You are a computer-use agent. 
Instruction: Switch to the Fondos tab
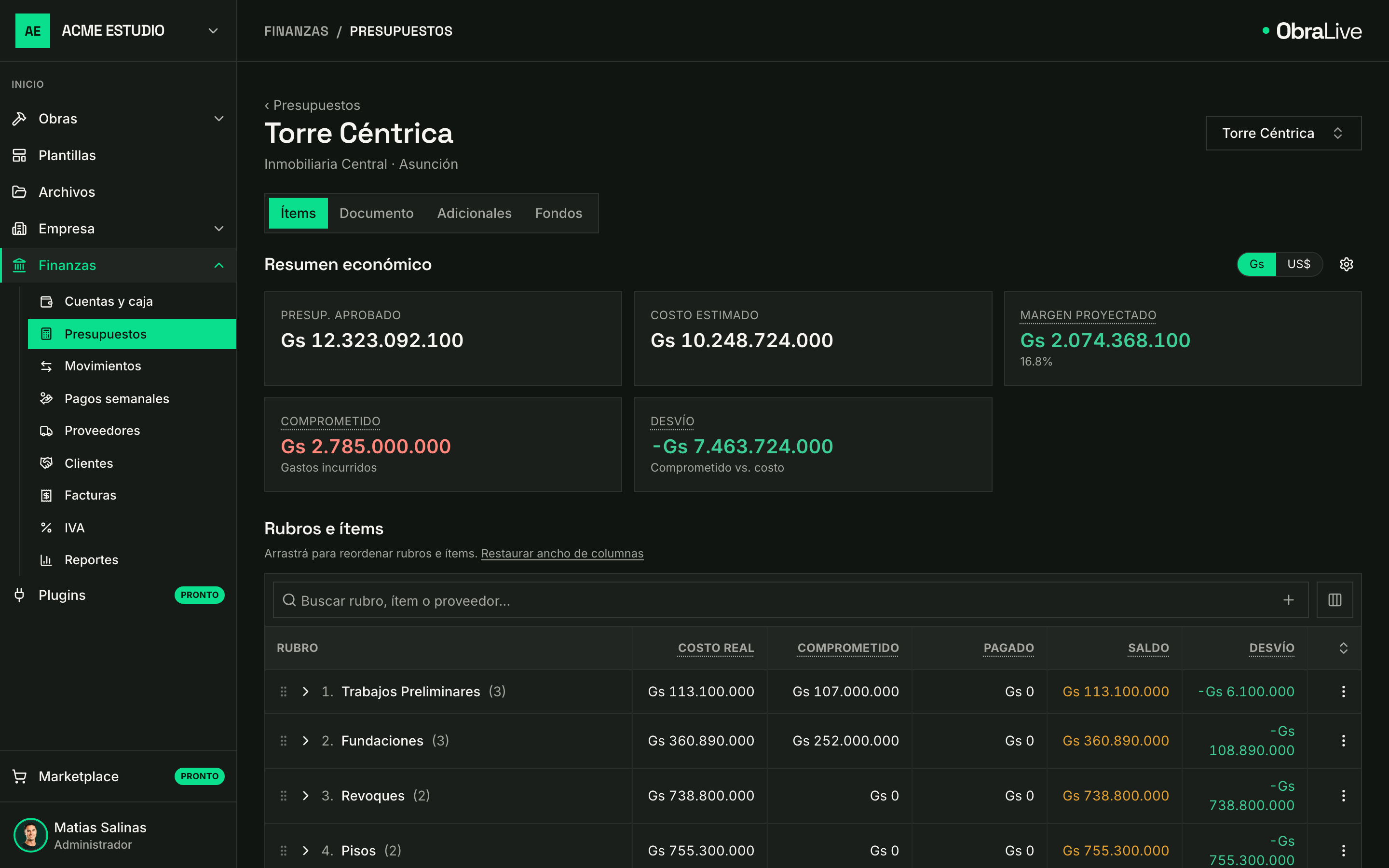[x=558, y=213]
